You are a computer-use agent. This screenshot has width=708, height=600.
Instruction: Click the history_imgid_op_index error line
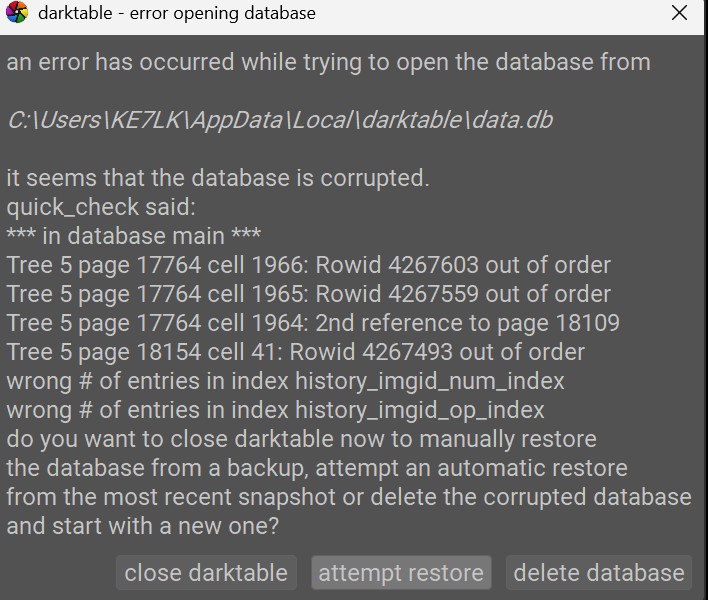coord(275,410)
